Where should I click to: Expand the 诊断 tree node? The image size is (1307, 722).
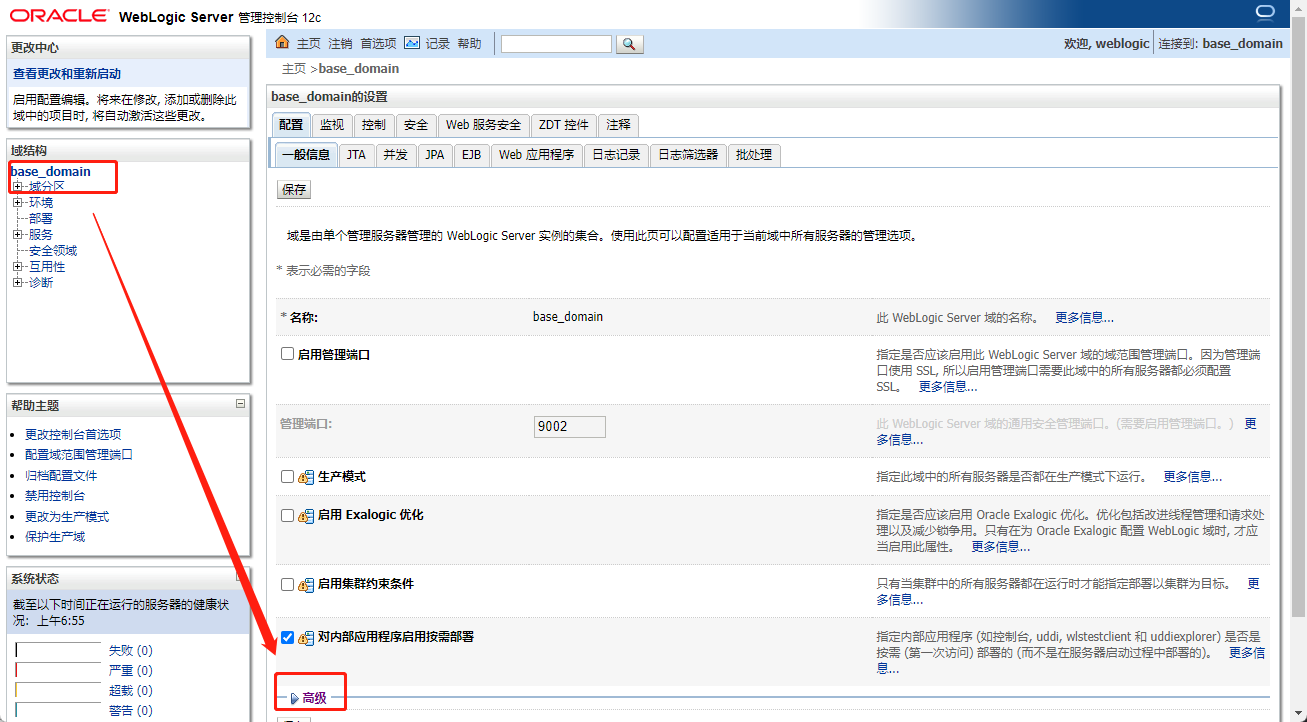[x=17, y=283]
